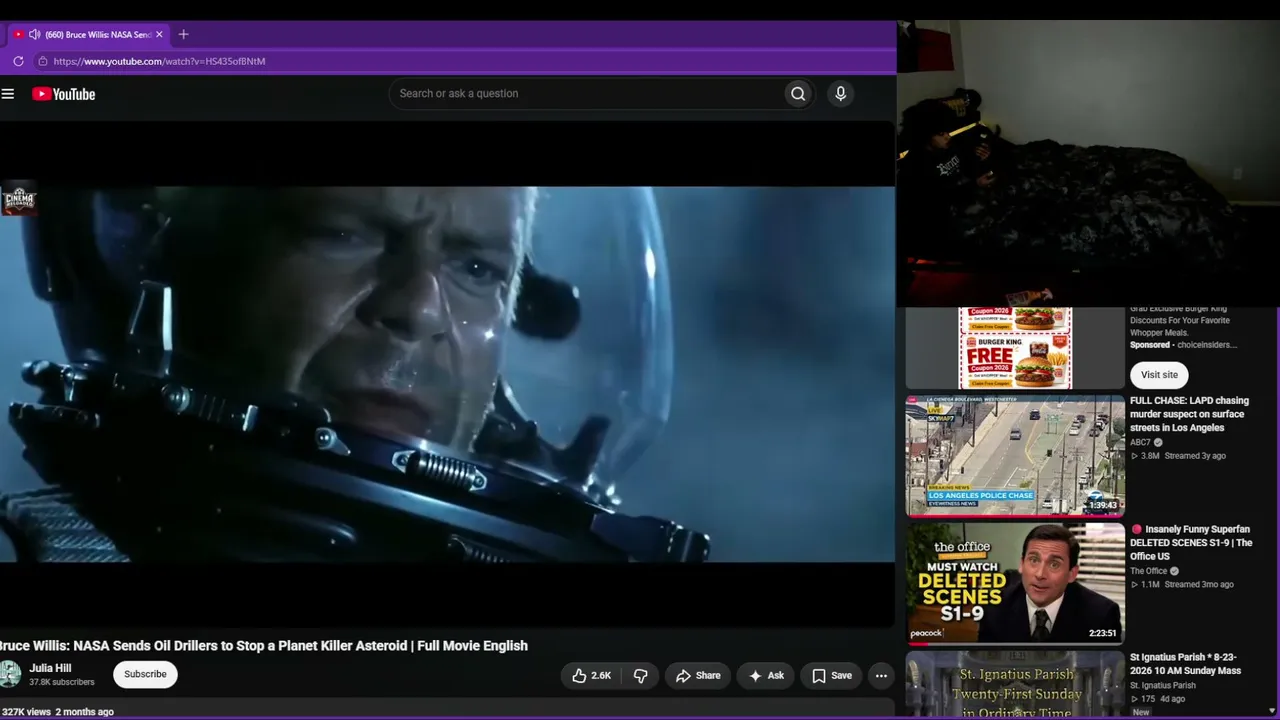Save the video to a playlist
This screenshot has height=720, width=1280.
pos(832,676)
